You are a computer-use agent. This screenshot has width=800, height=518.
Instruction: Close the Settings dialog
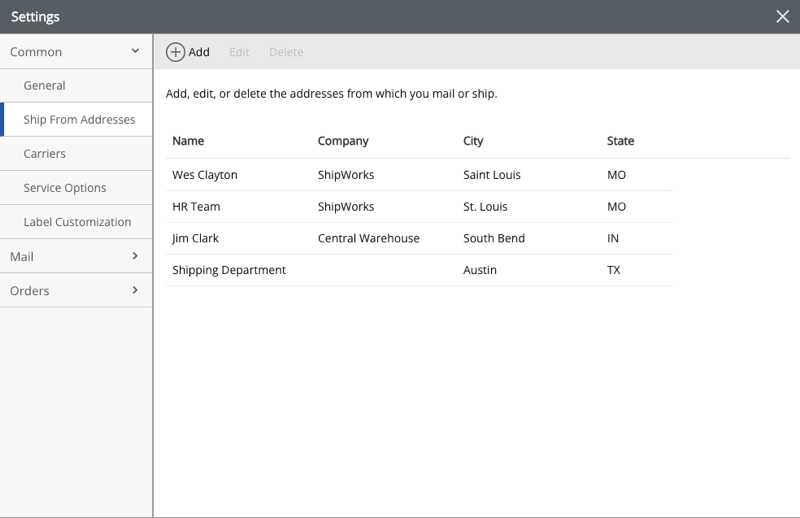click(x=782, y=16)
